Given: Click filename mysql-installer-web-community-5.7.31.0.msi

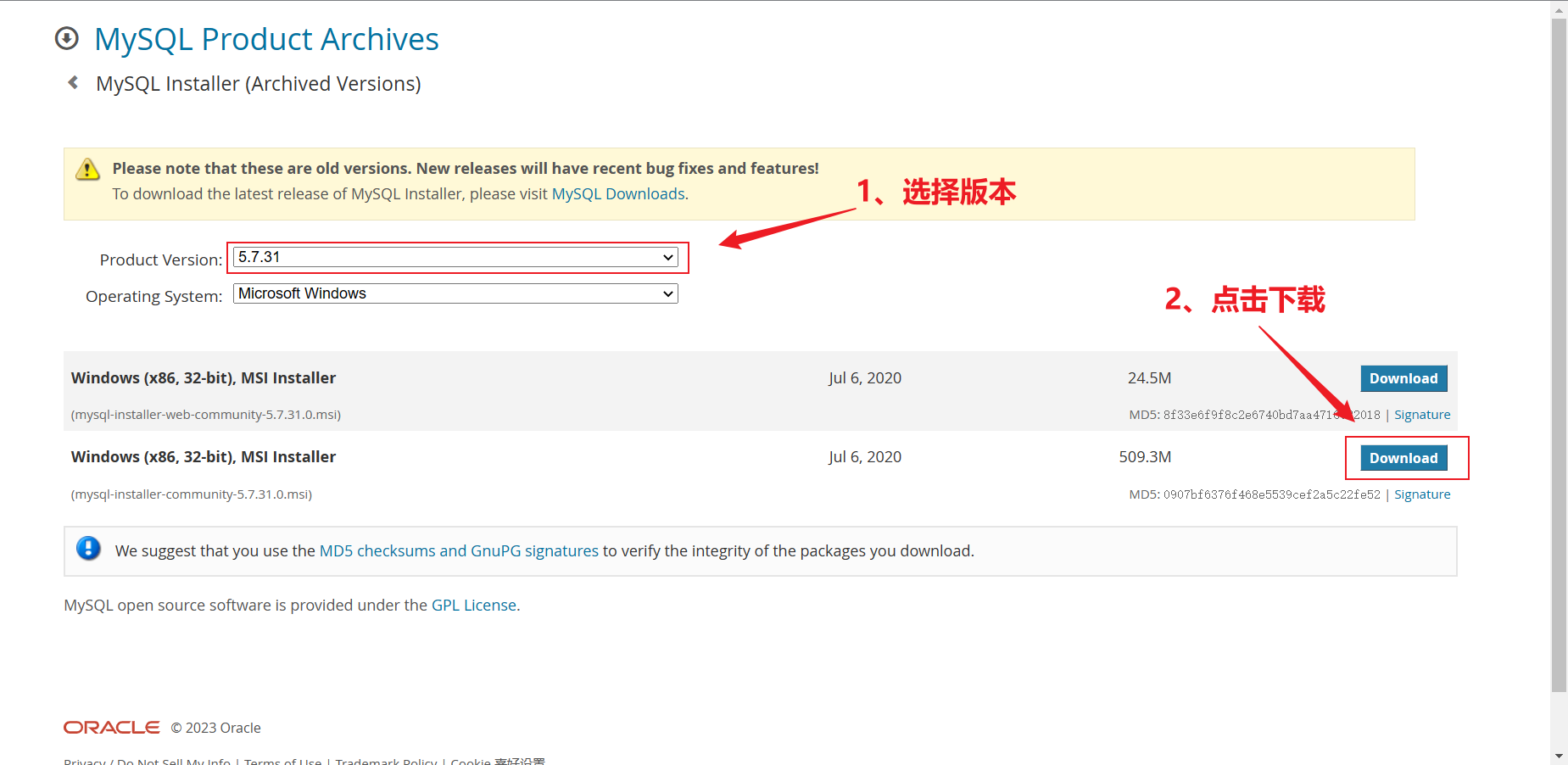Looking at the screenshot, I should (x=206, y=415).
